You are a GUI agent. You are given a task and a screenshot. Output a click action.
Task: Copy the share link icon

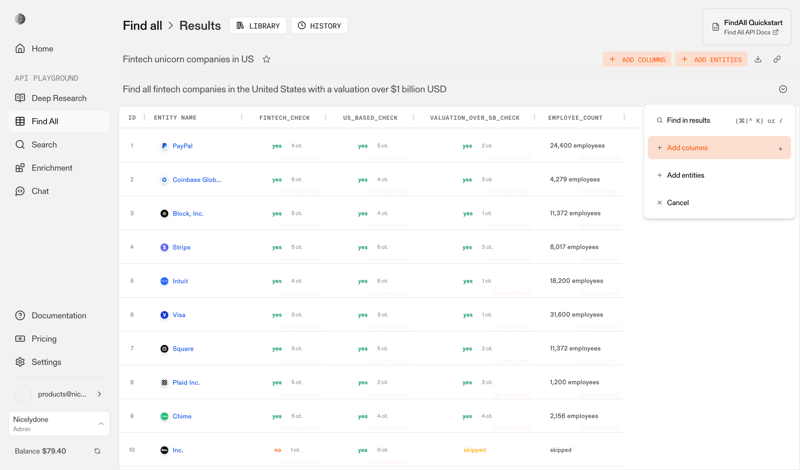[x=777, y=60]
